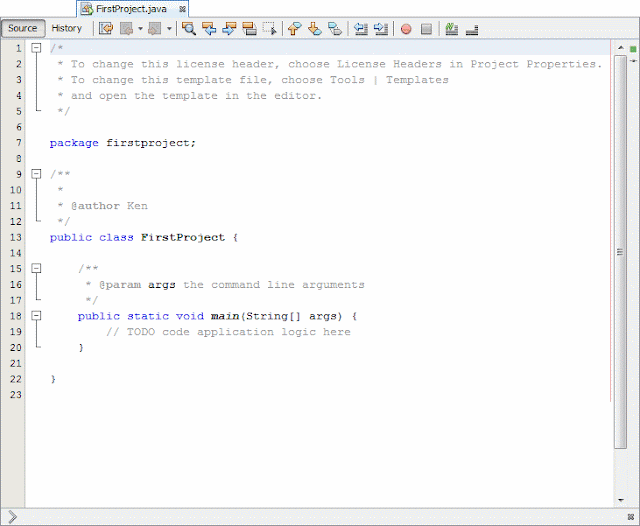Click 'public' keyword on line 13
The width and height of the screenshot is (640, 526).
[71, 237]
